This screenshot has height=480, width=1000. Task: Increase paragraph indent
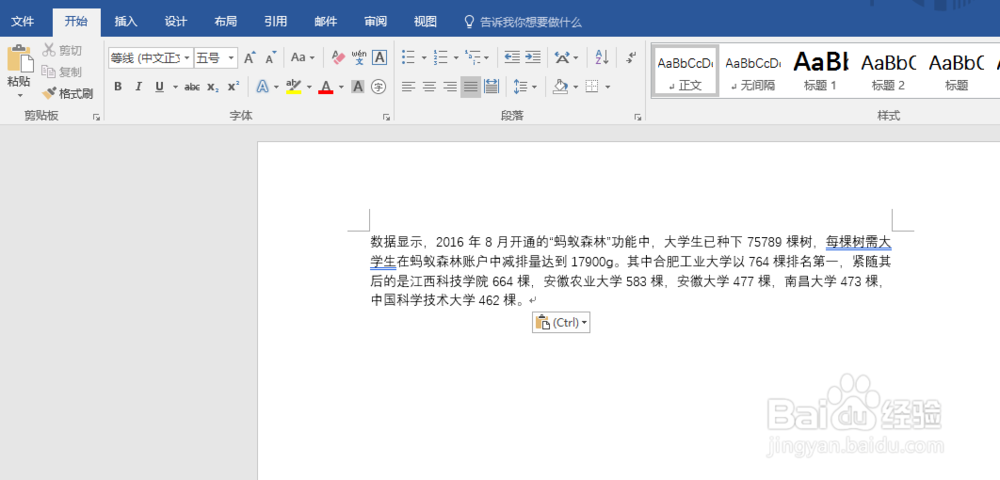tap(533, 58)
